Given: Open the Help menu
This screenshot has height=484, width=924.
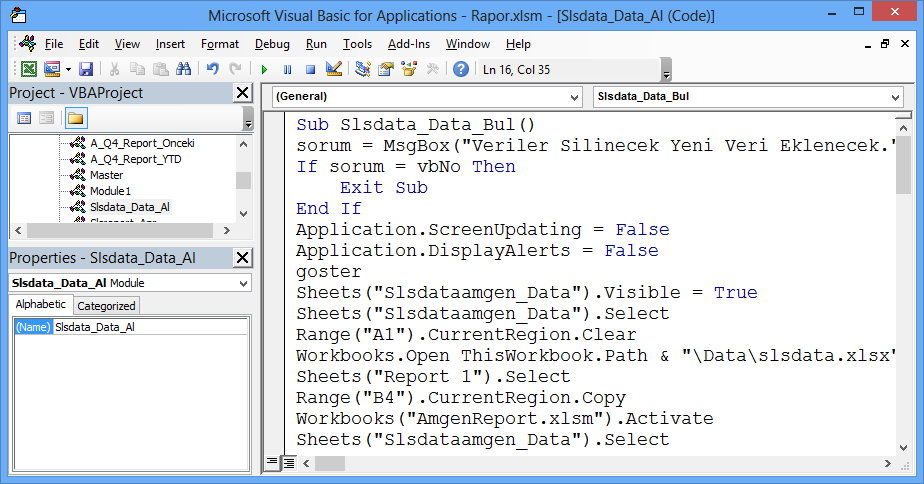Looking at the screenshot, I should click(518, 44).
